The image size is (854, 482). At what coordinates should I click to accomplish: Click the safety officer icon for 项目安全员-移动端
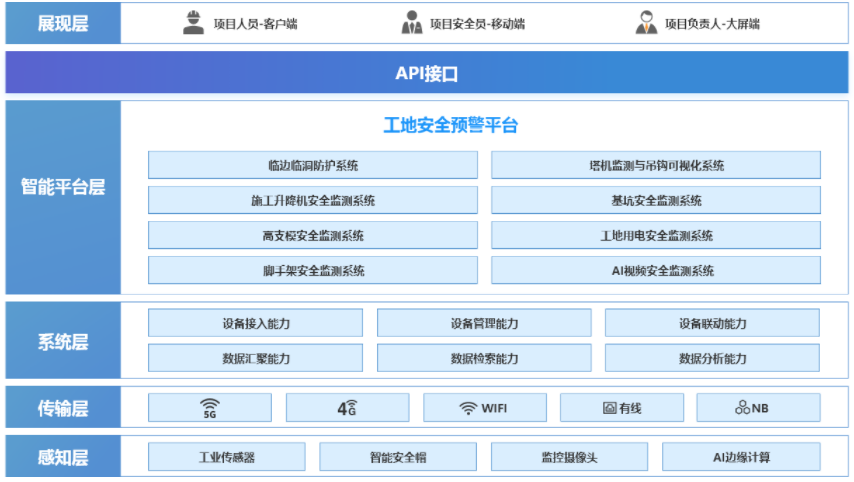point(411,22)
